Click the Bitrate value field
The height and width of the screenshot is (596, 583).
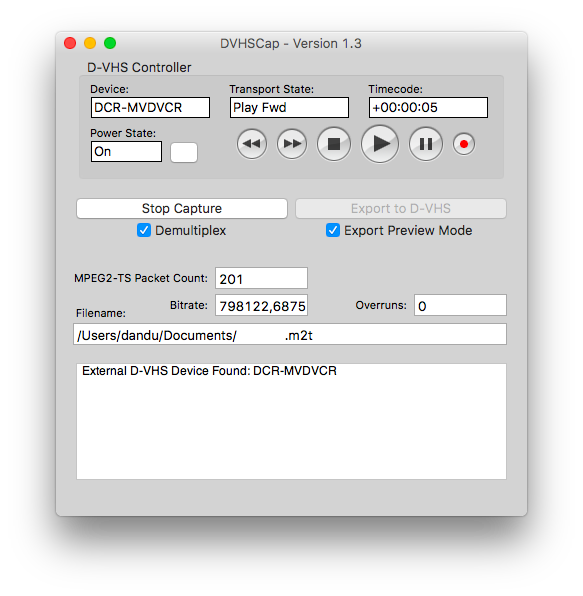[261, 305]
